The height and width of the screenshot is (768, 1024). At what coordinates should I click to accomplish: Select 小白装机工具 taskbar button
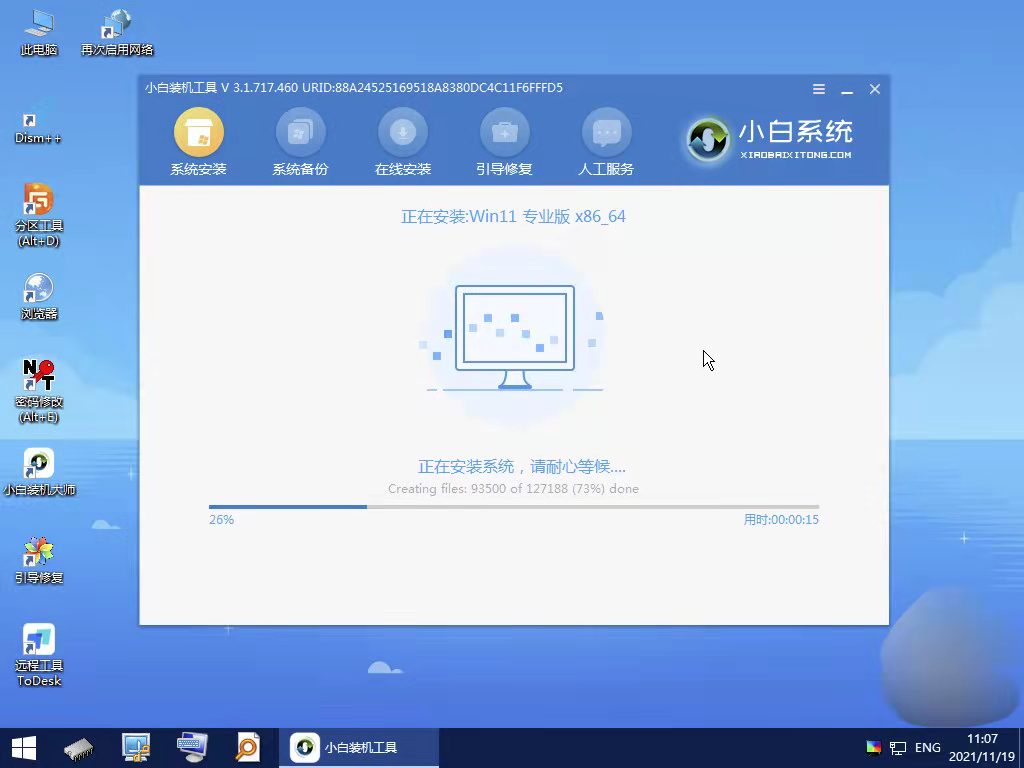tap(360, 747)
